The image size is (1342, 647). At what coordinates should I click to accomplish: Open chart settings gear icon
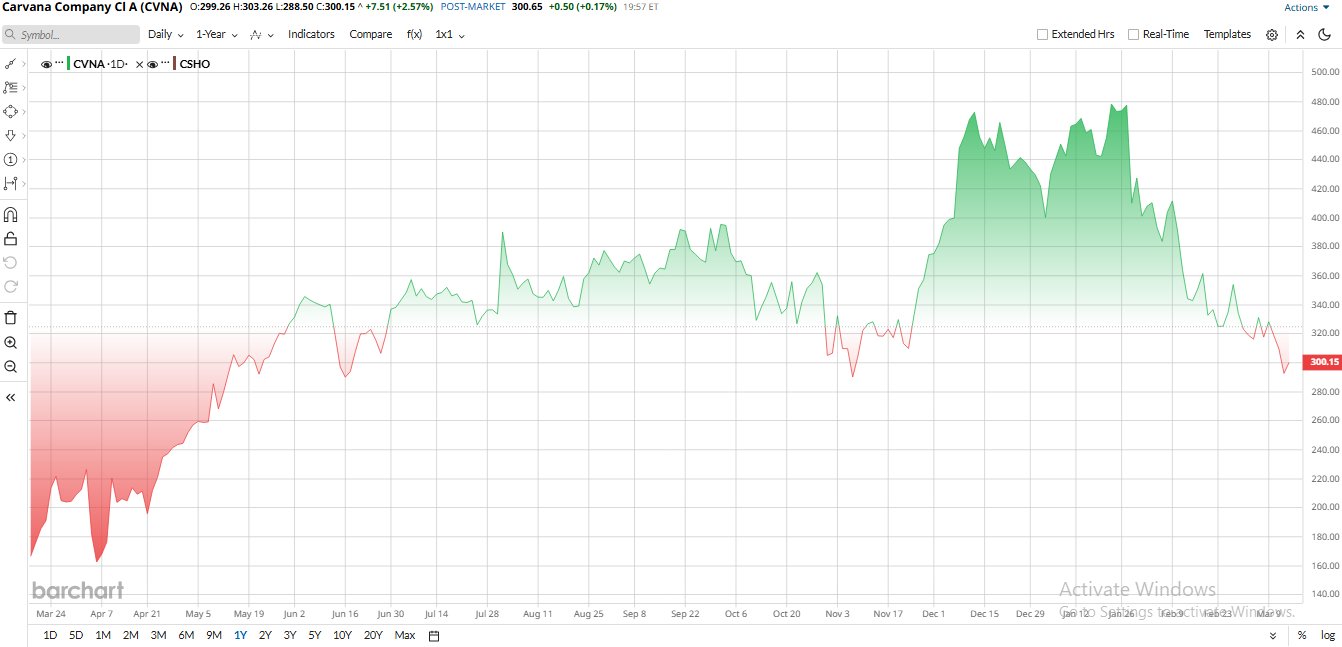[1272, 34]
